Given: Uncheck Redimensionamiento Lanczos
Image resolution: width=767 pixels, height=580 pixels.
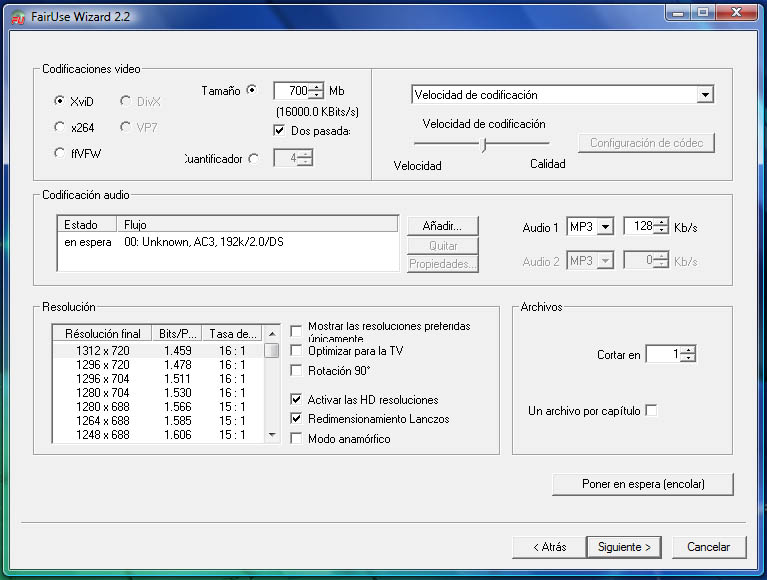Looking at the screenshot, I should (x=296, y=419).
